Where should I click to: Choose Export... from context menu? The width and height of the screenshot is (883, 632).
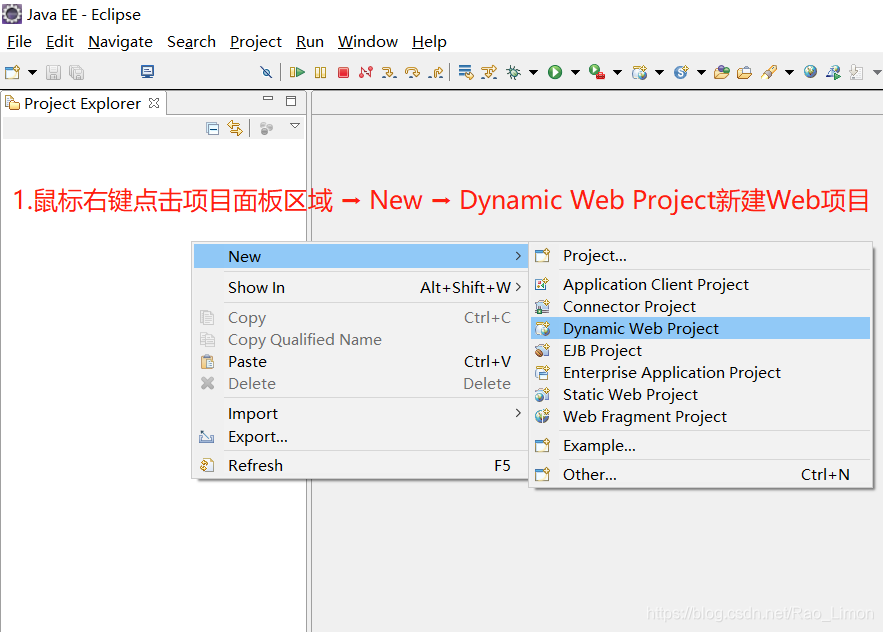pyautogui.click(x=361, y=437)
